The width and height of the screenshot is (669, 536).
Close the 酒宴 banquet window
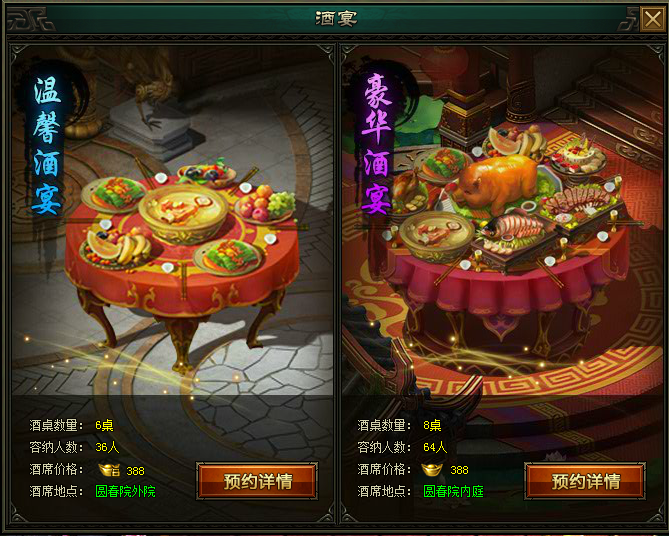point(652,19)
